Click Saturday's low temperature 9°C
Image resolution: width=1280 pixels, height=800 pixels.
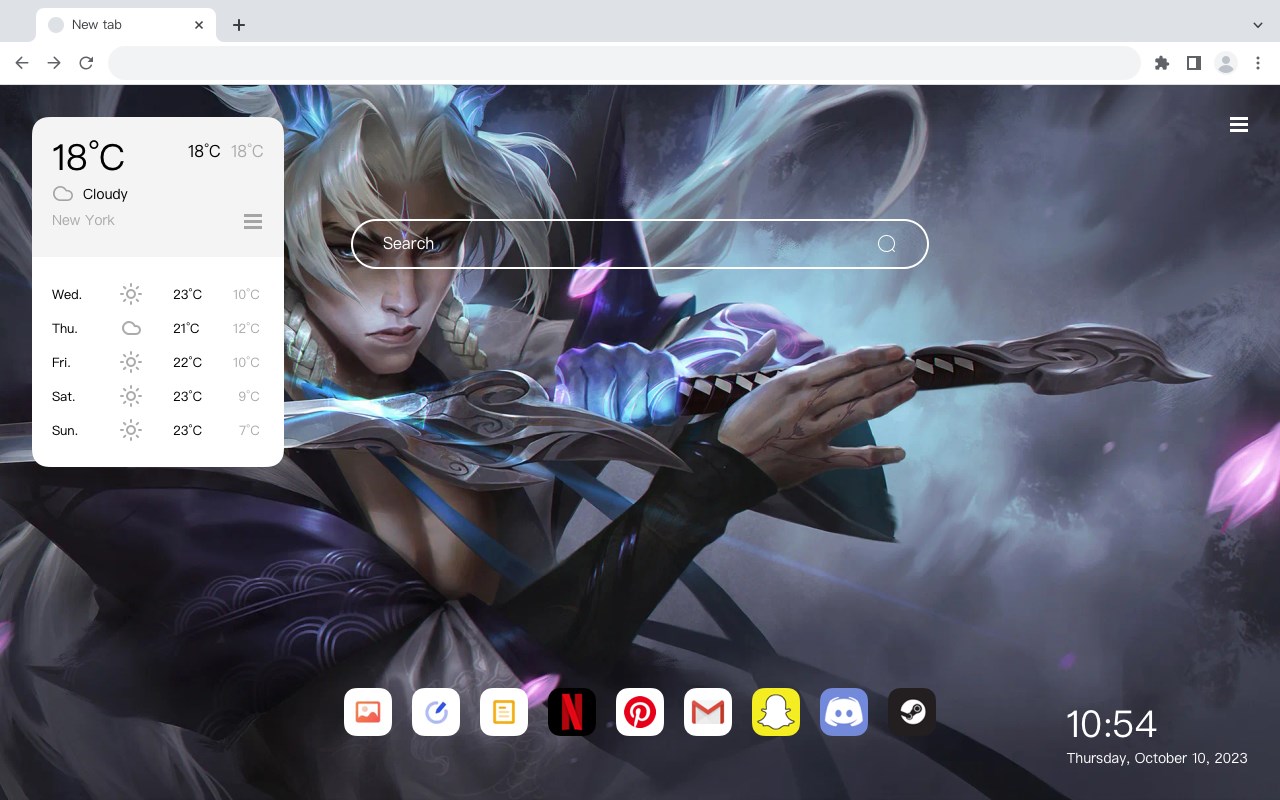pos(249,396)
